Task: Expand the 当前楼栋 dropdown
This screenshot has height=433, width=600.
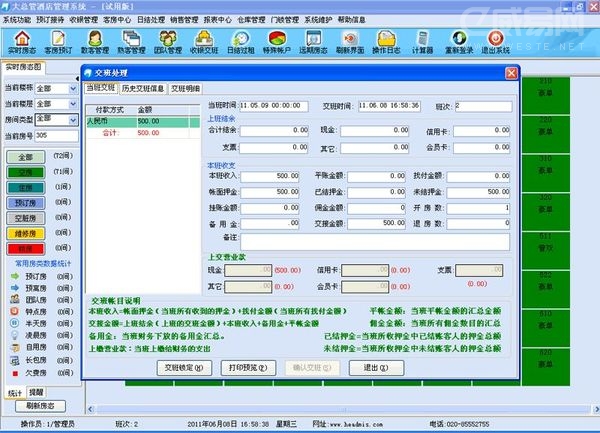Action: tap(72, 88)
